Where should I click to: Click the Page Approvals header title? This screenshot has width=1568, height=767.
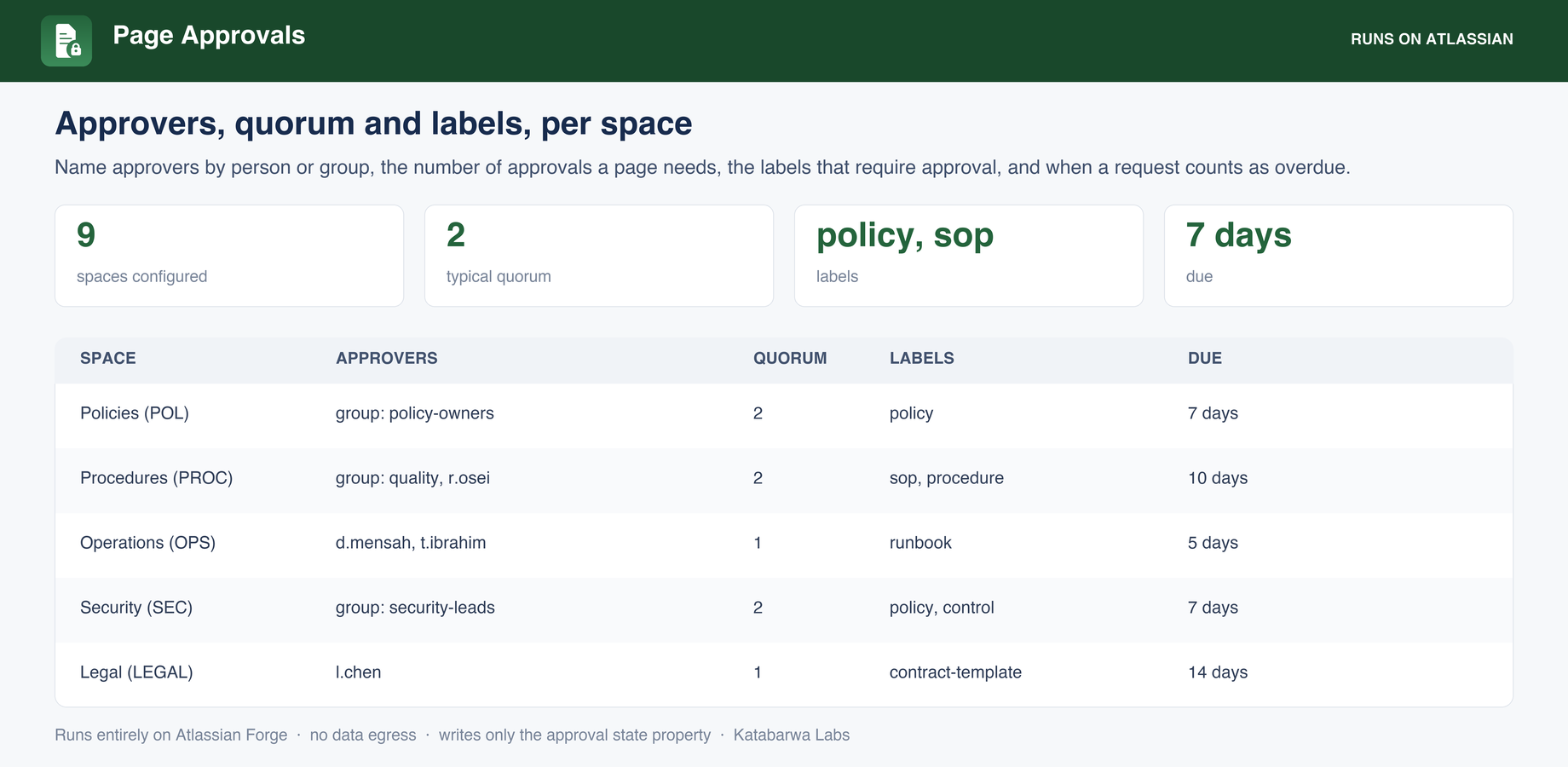(x=209, y=35)
